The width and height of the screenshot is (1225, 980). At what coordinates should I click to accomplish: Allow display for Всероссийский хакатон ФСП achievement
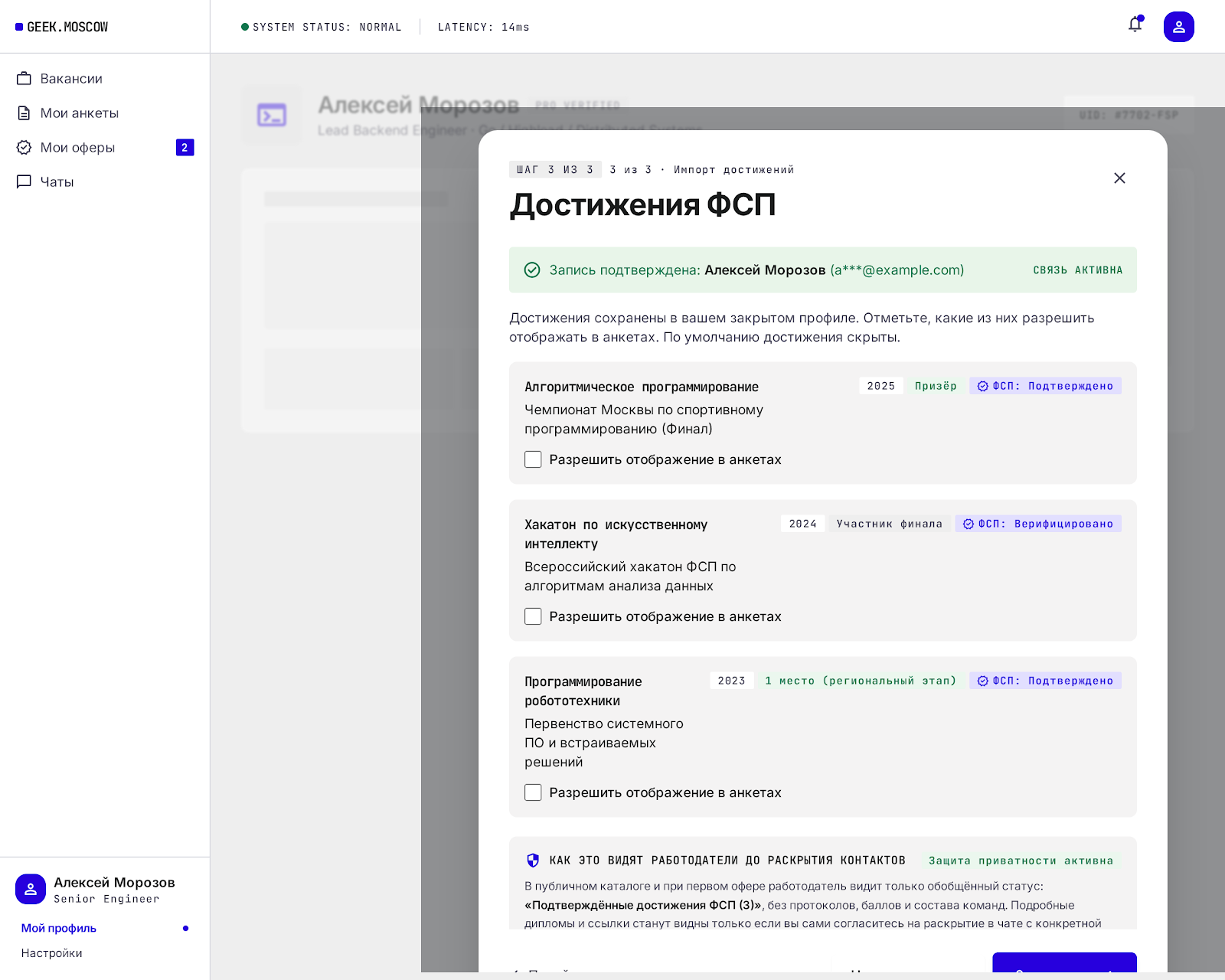533,616
